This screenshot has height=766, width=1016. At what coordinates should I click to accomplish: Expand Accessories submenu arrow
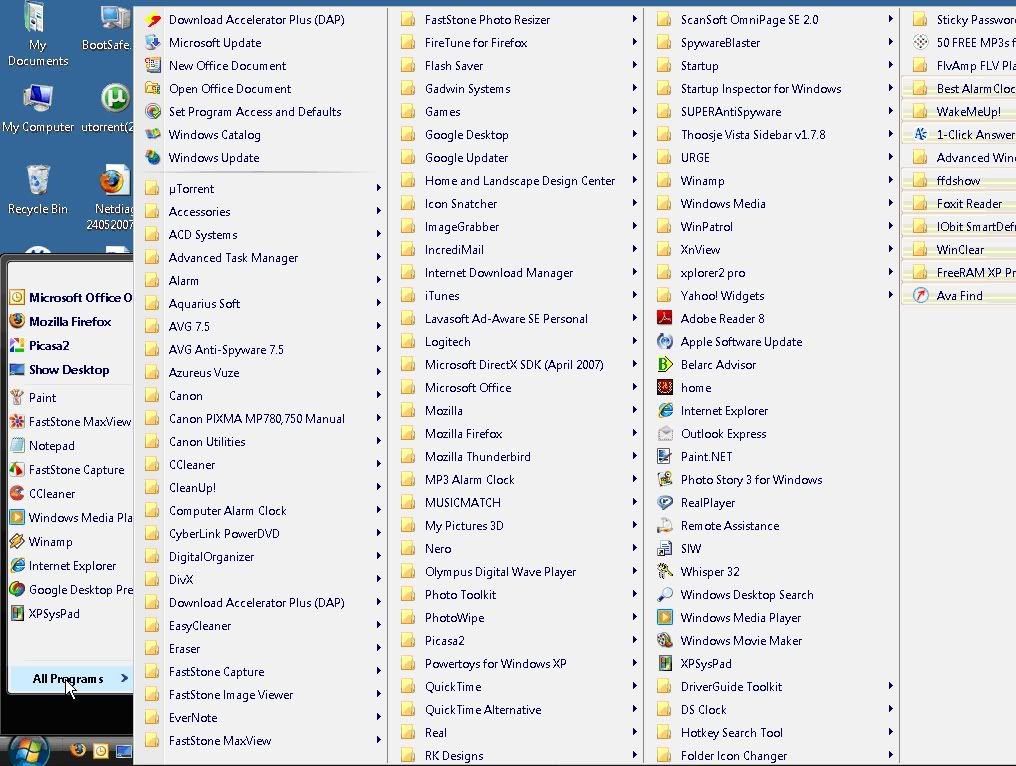tap(378, 211)
